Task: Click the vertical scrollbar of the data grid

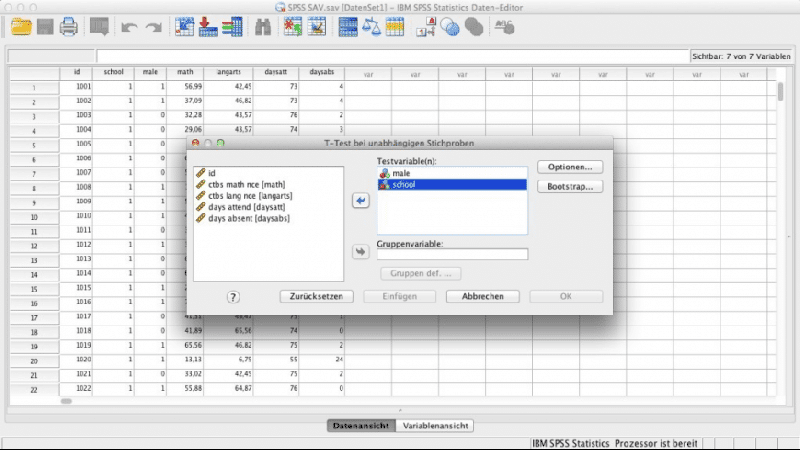Action: [x=781, y=92]
